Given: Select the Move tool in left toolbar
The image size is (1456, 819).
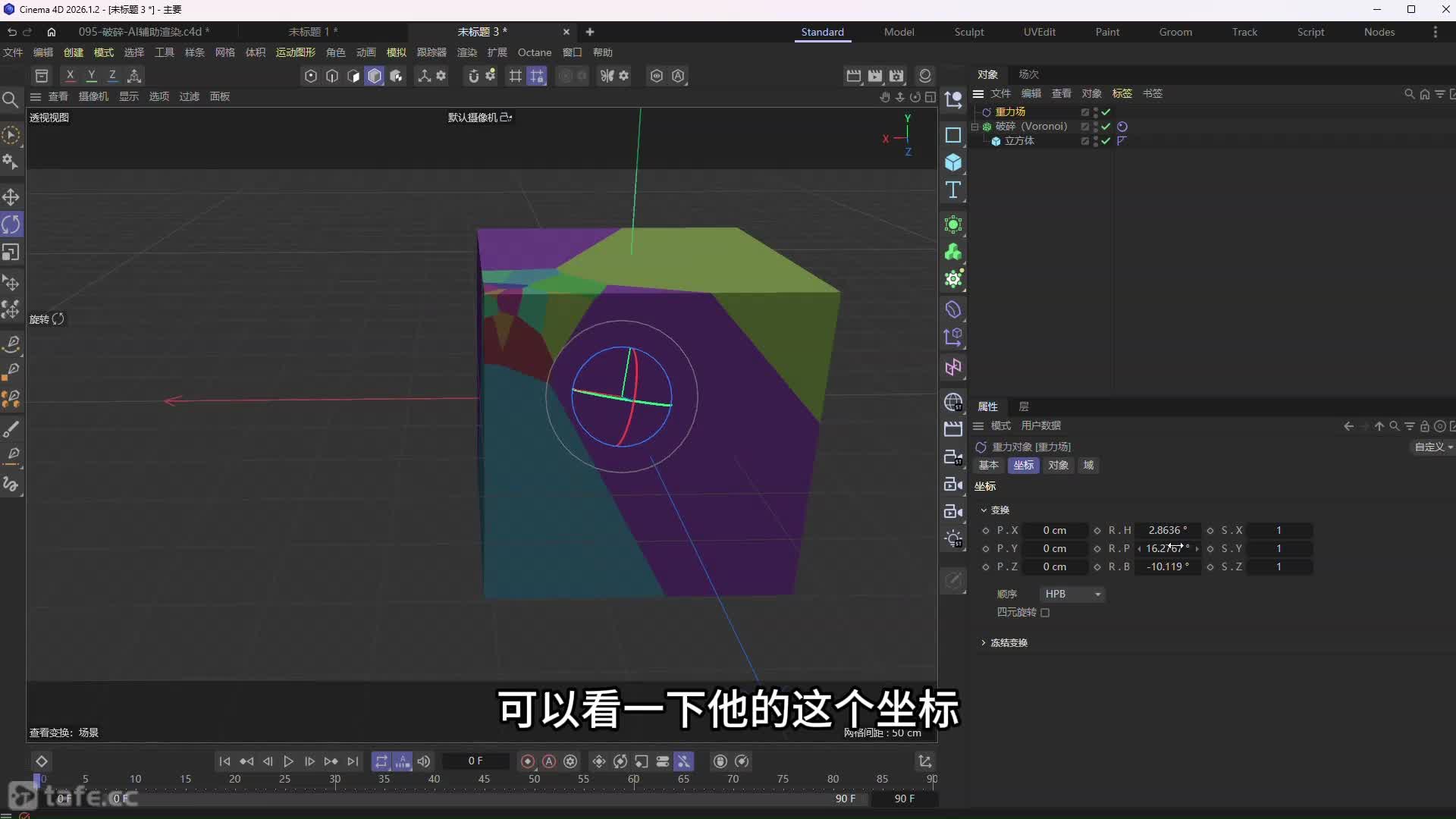Looking at the screenshot, I should click(x=11, y=197).
